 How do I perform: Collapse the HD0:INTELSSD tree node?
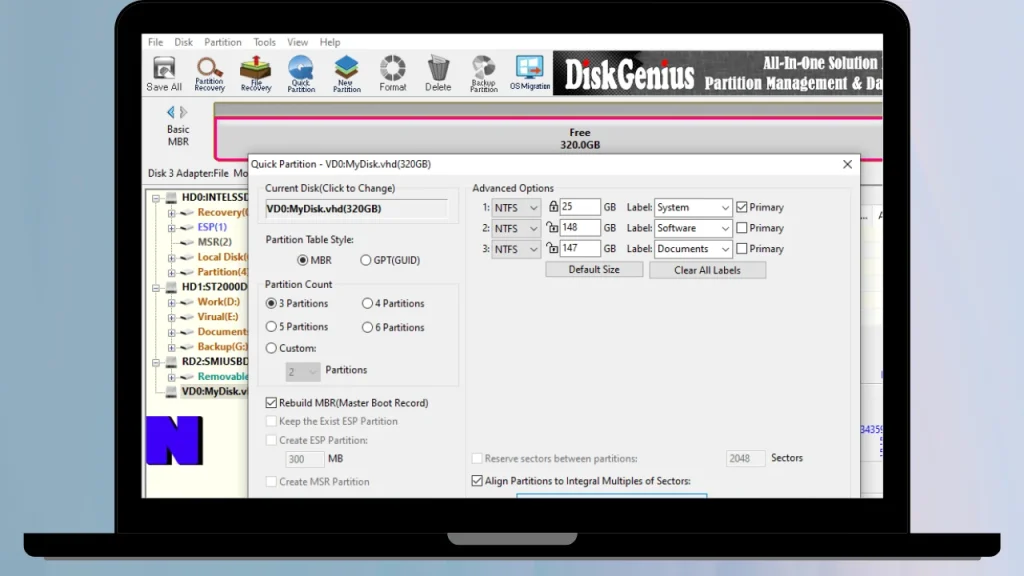pyautogui.click(x=156, y=198)
